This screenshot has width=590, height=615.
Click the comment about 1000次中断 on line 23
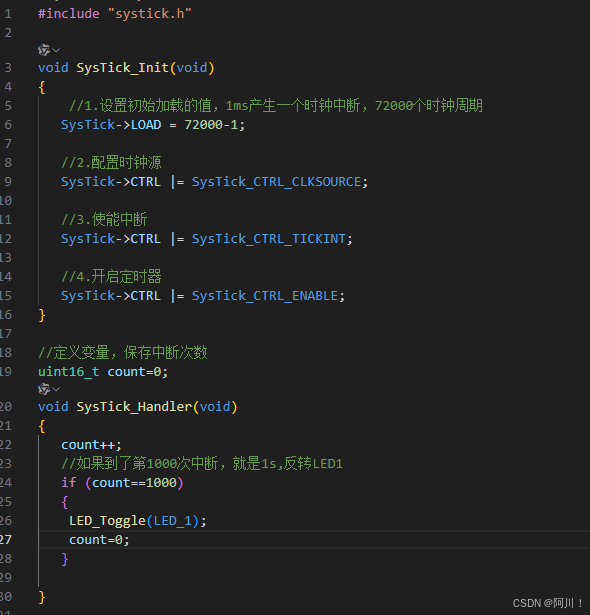(x=202, y=464)
